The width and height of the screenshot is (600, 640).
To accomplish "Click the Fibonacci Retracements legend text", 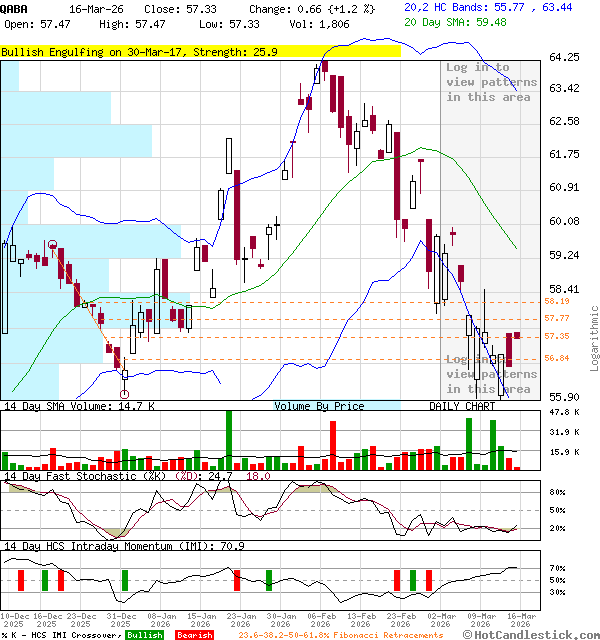I will 340,635.
